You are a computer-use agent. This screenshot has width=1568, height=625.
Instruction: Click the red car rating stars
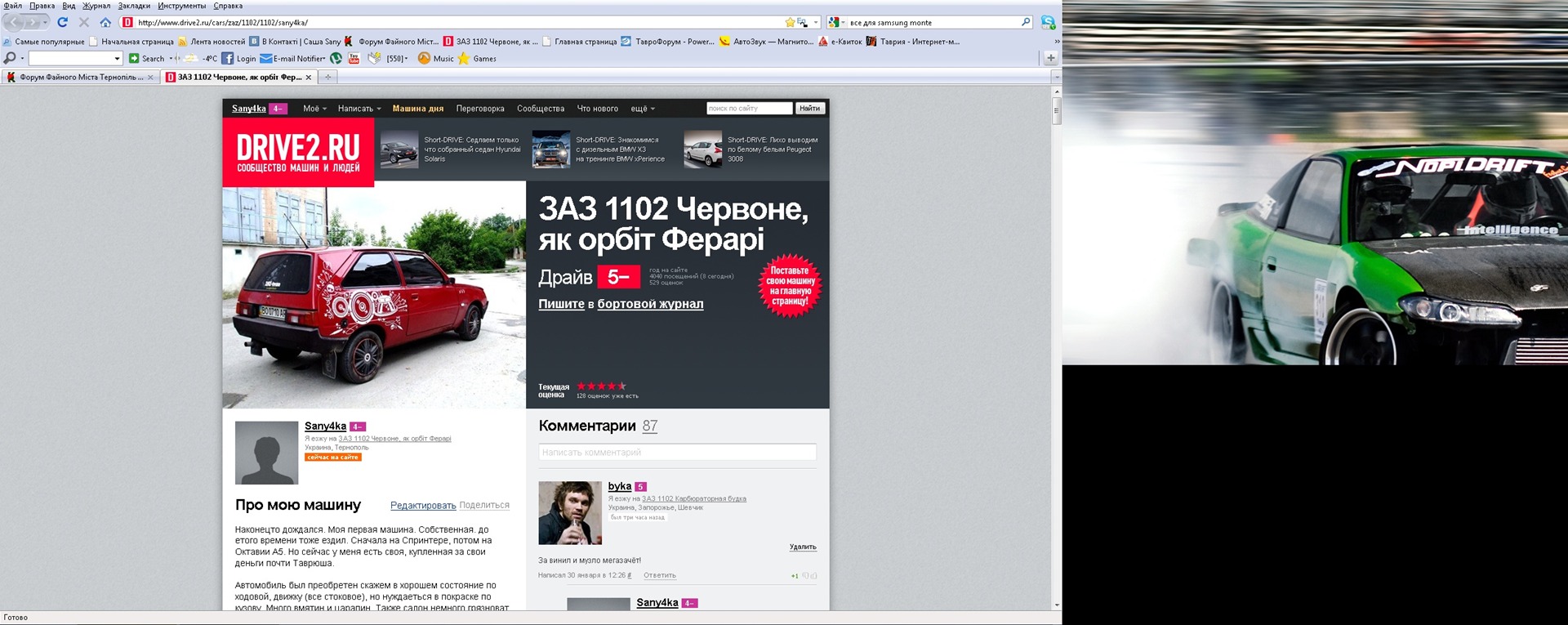pyautogui.click(x=602, y=386)
